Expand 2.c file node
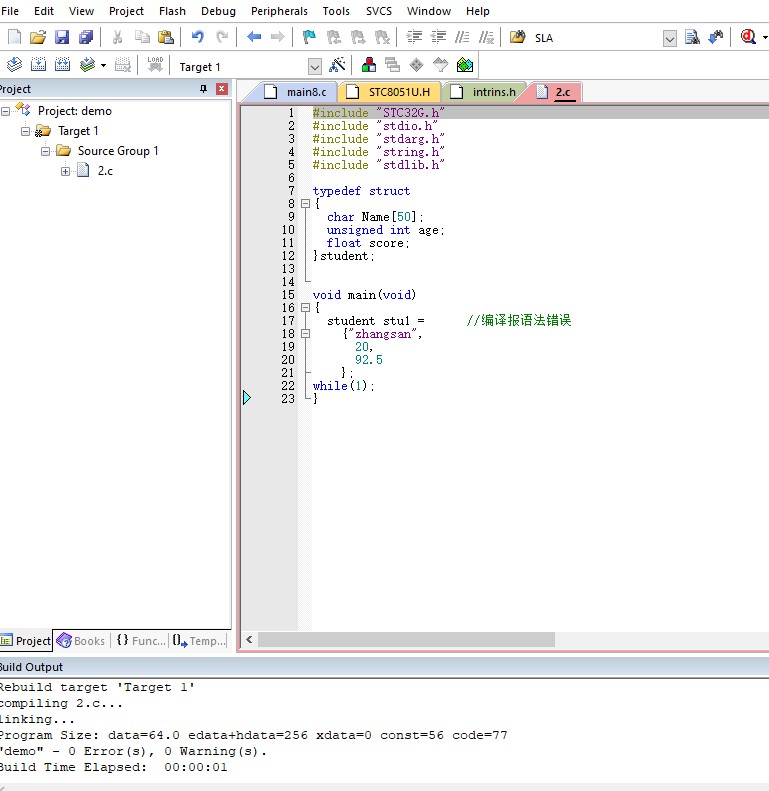 point(65,172)
